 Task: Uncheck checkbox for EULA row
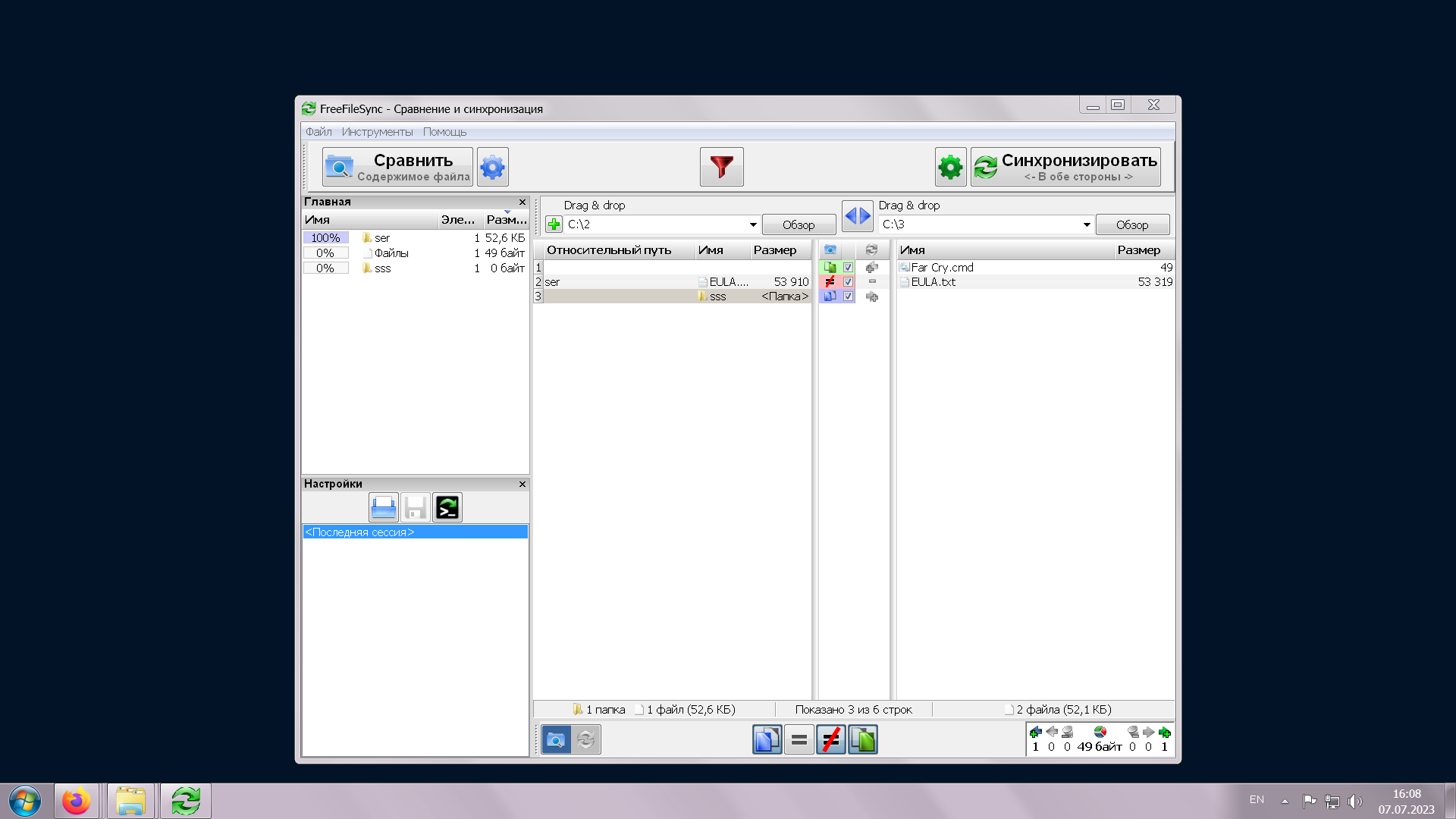click(x=849, y=282)
